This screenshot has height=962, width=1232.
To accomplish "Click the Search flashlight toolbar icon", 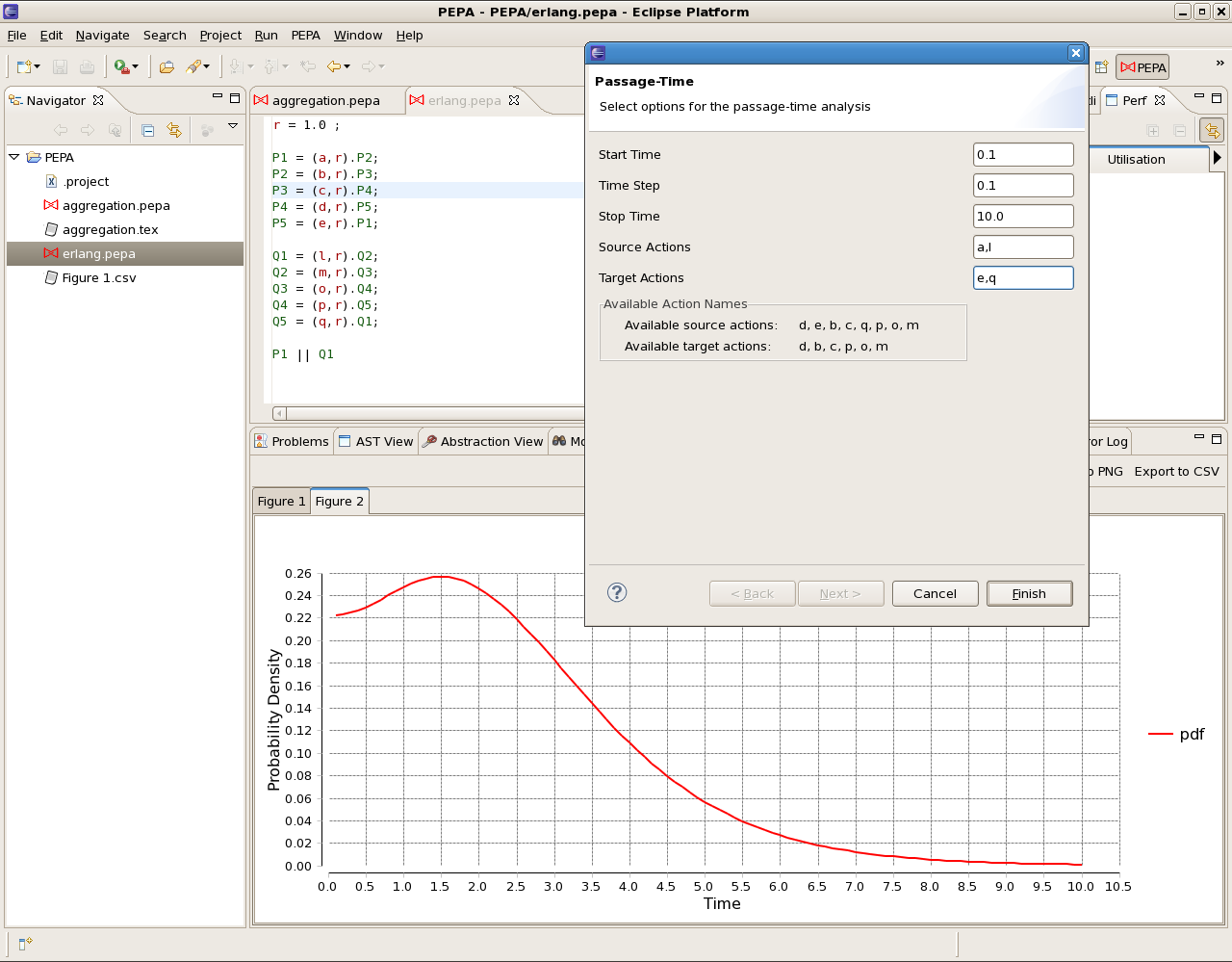I will [193, 66].
